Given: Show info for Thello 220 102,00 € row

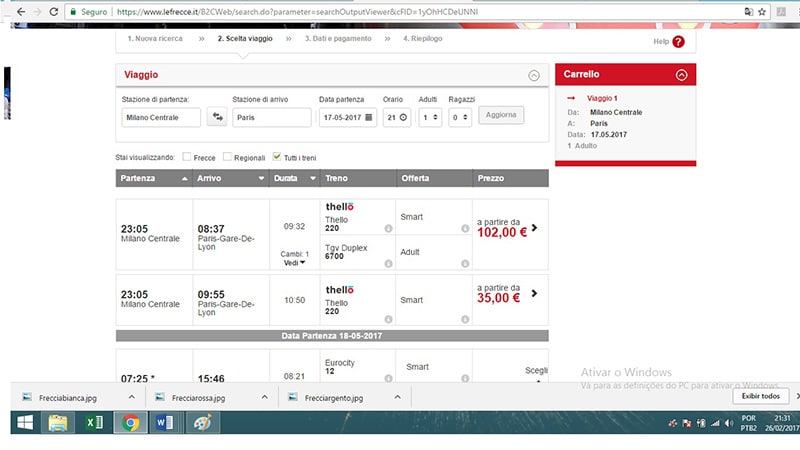Looking at the screenshot, I should 388,229.
